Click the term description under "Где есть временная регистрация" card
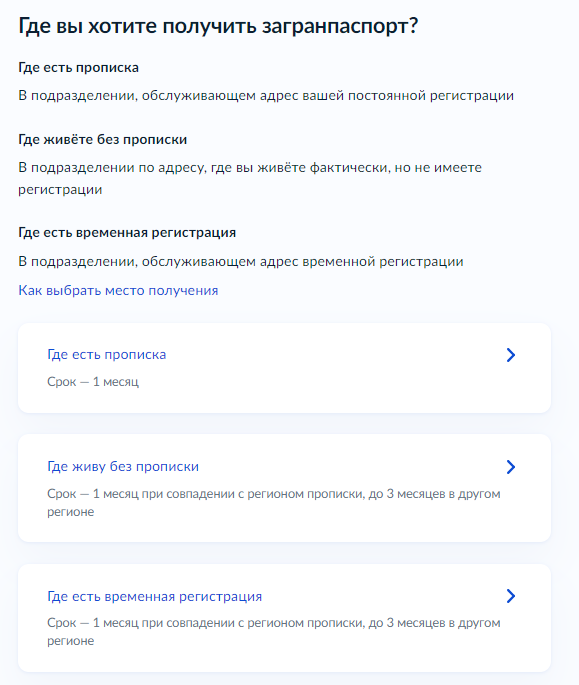 [274, 632]
